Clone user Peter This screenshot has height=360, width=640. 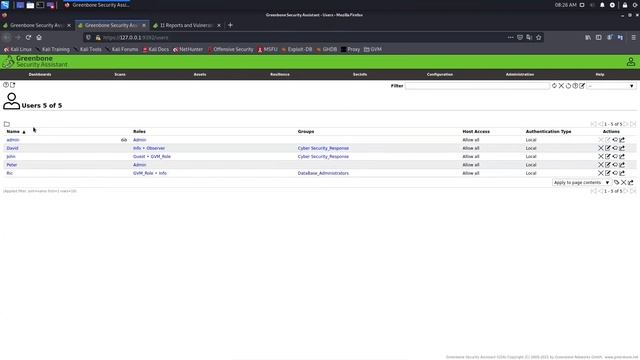(615, 165)
